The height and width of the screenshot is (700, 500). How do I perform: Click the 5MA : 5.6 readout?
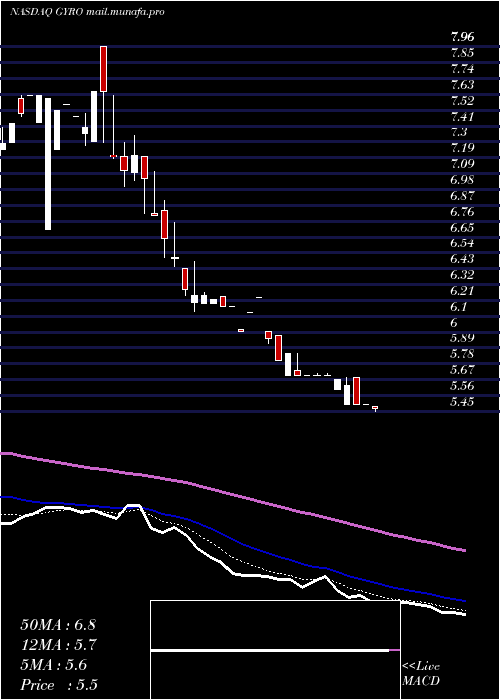[54, 665]
